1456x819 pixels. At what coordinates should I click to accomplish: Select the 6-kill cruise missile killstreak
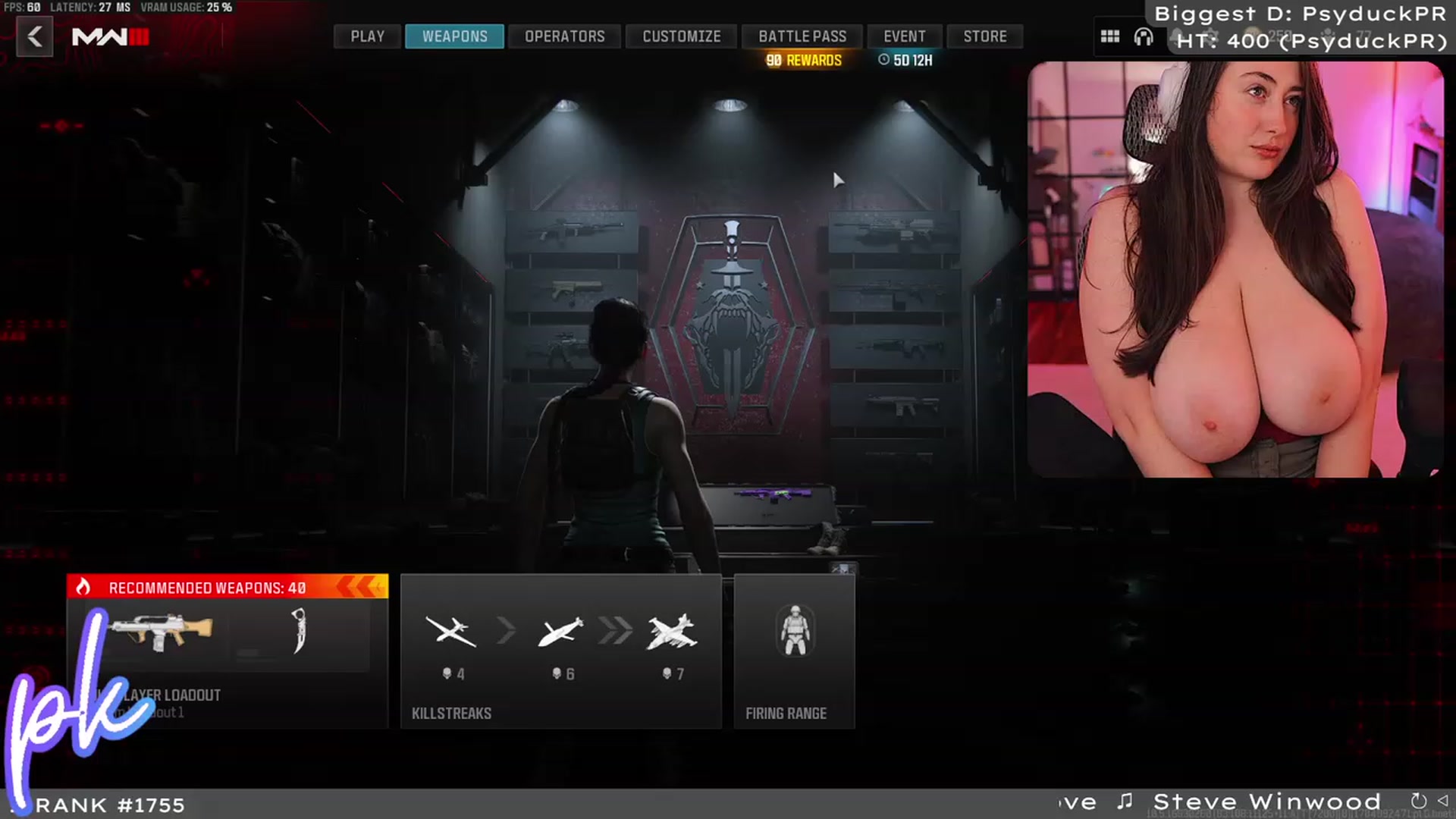tap(561, 632)
